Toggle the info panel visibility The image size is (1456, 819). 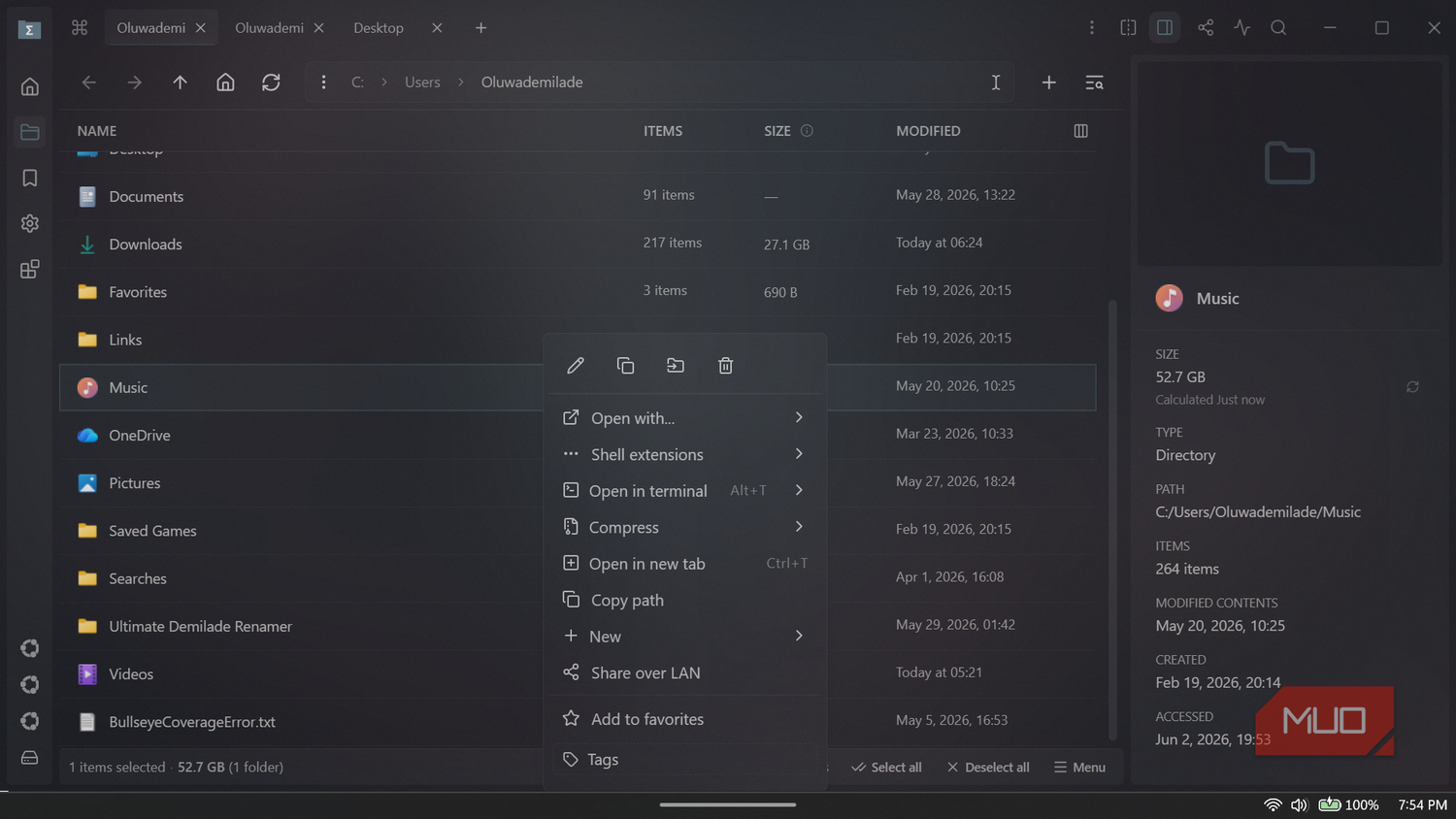1165,28
